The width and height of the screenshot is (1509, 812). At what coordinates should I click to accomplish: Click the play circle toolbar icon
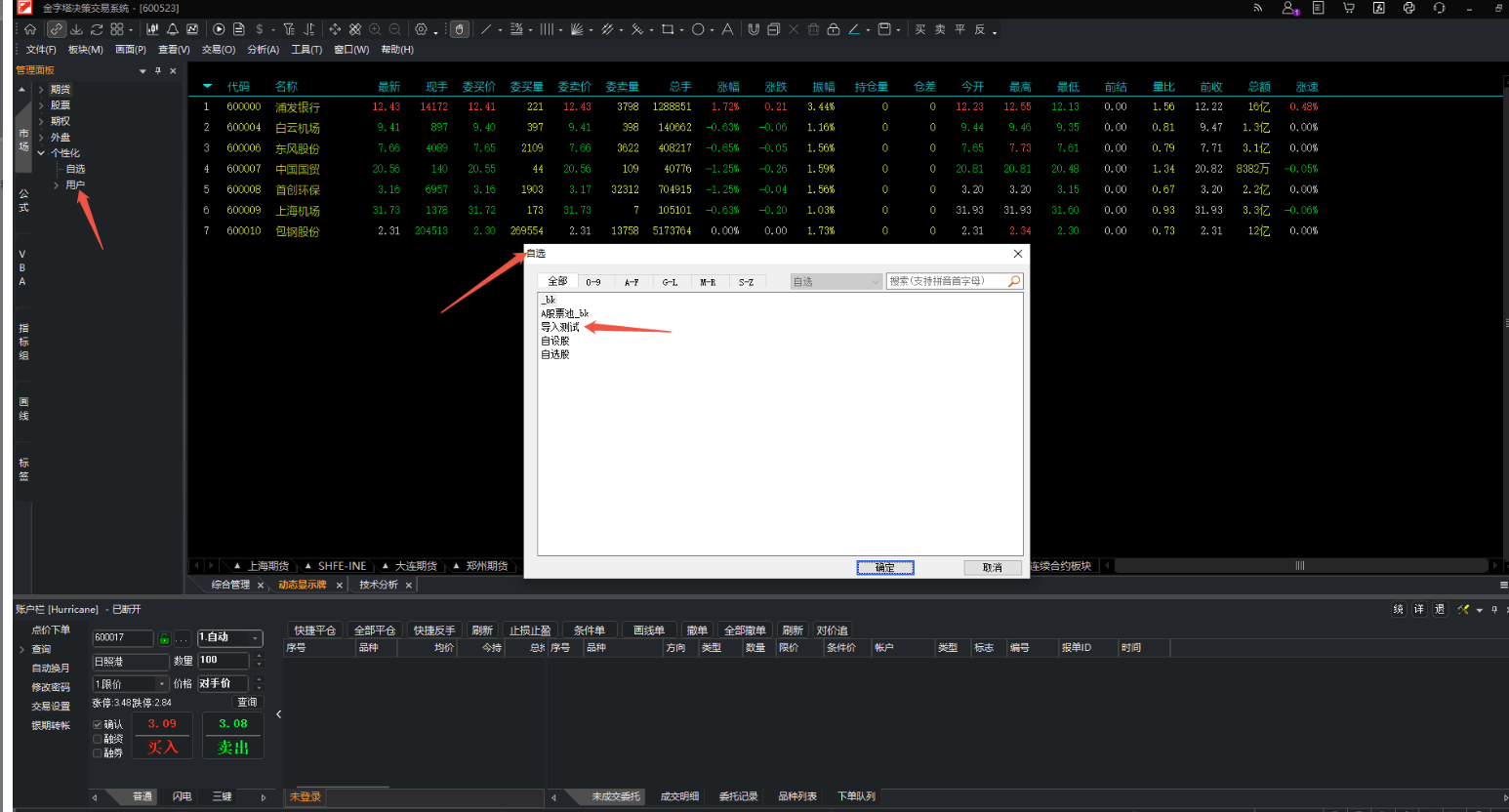[219, 29]
